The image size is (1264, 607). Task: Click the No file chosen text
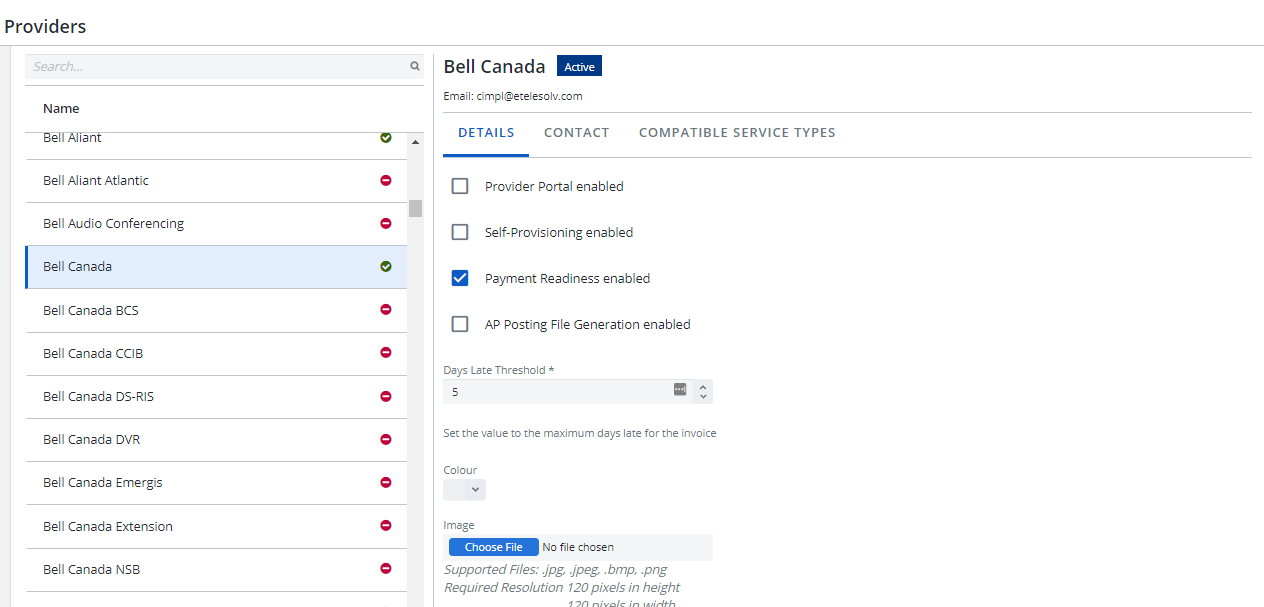click(578, 547)
